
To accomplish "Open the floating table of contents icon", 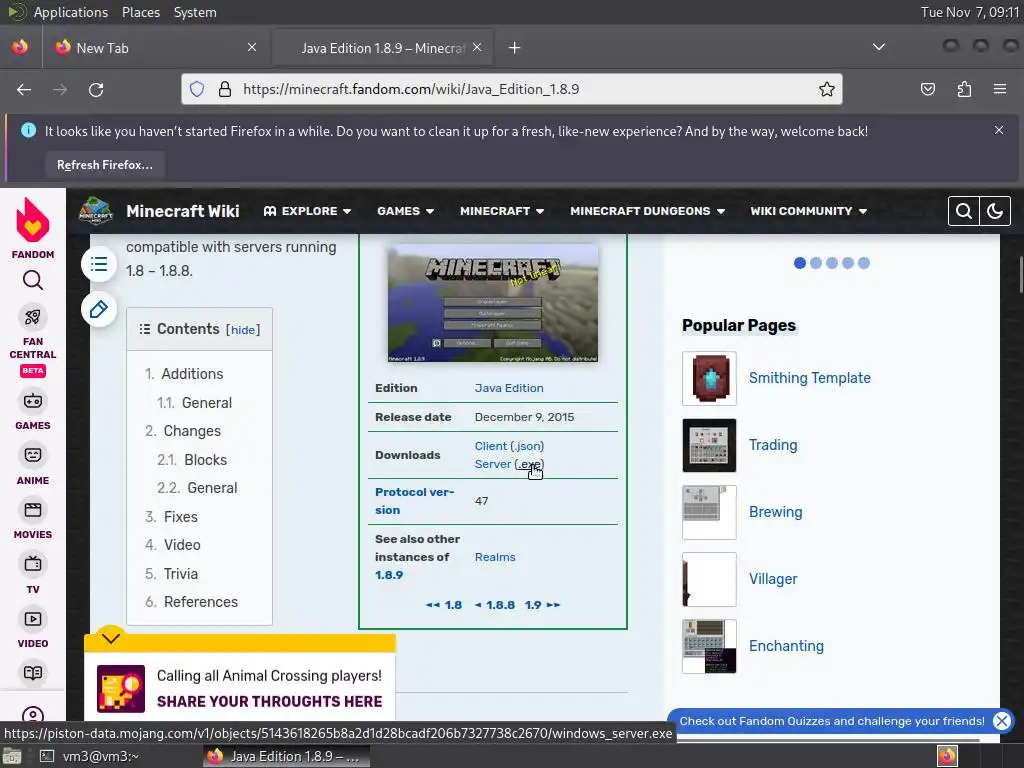I will (x=99, y=264).
